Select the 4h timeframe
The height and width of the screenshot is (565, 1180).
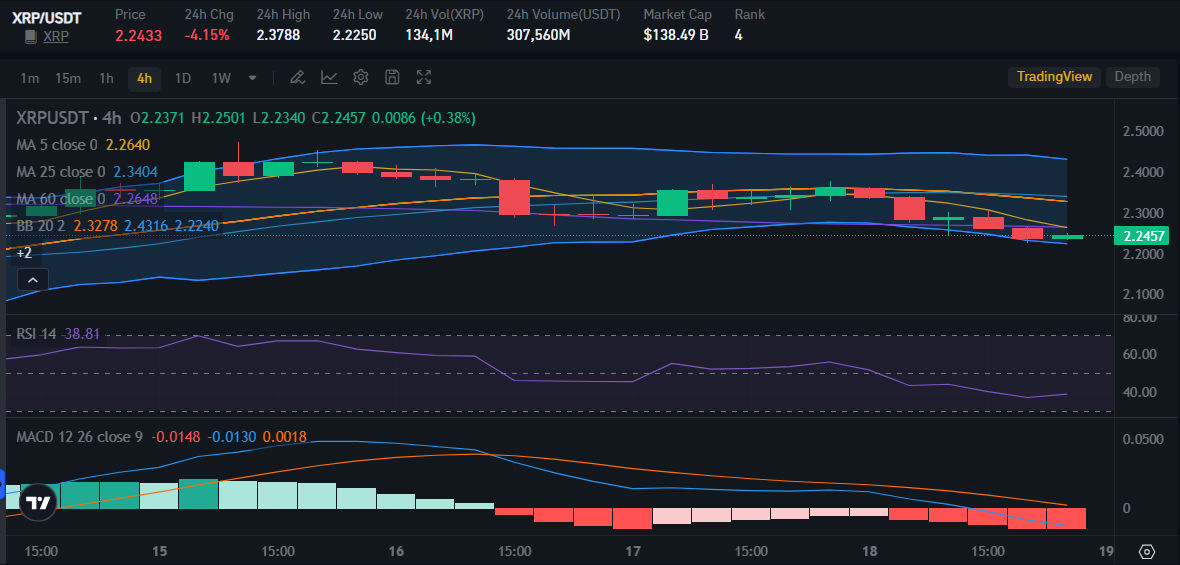[x=144, y=77]
